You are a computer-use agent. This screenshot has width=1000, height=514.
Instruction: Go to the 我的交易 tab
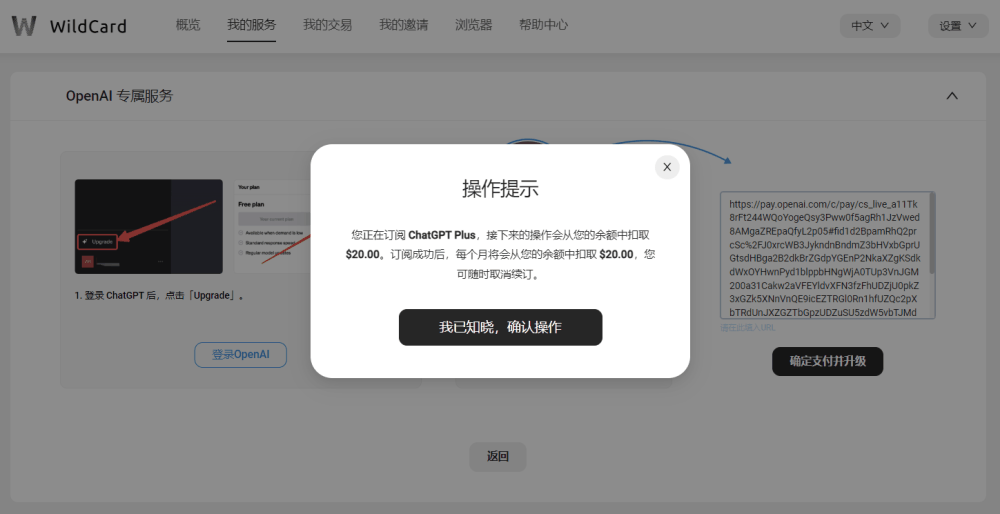point(327,25)
